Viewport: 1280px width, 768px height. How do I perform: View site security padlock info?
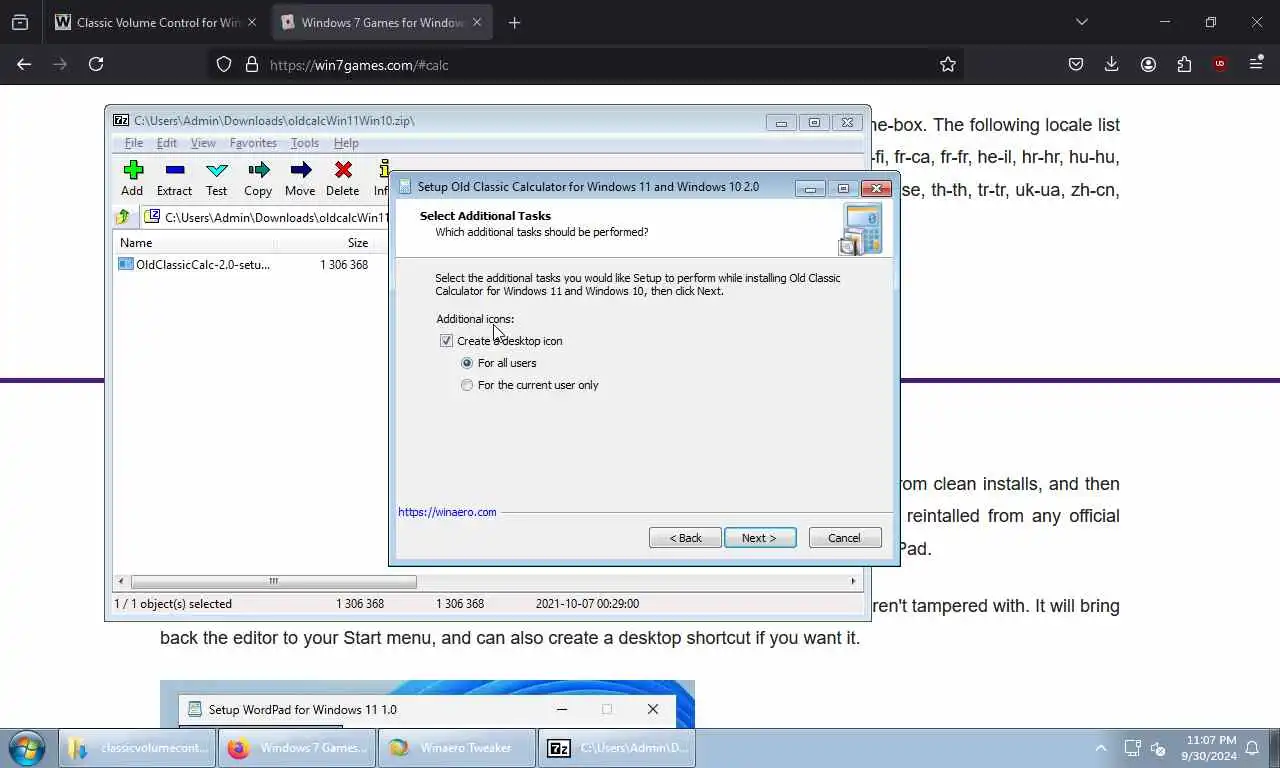(x=252, y=64)
